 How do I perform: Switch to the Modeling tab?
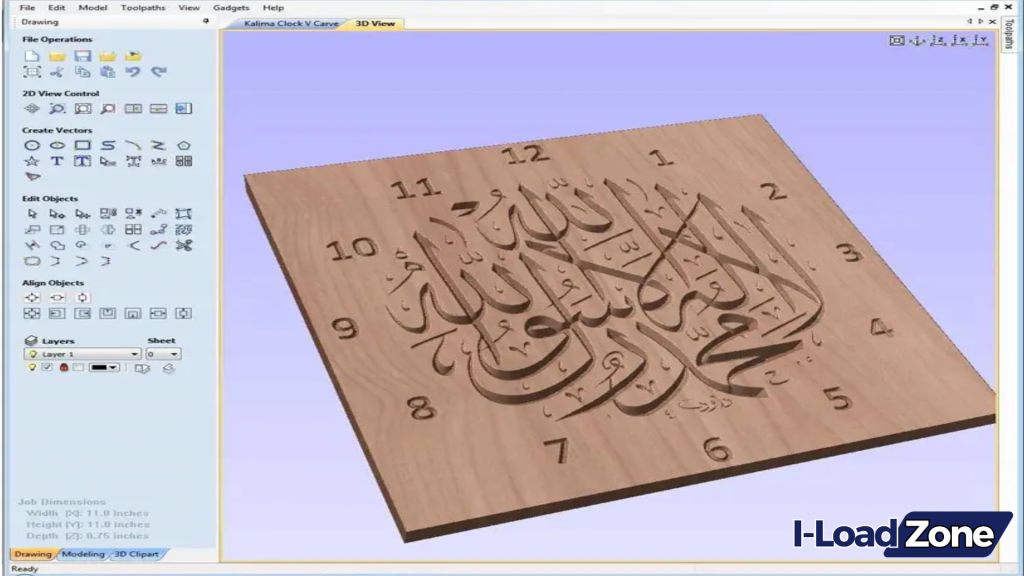[x=83, y=554]
